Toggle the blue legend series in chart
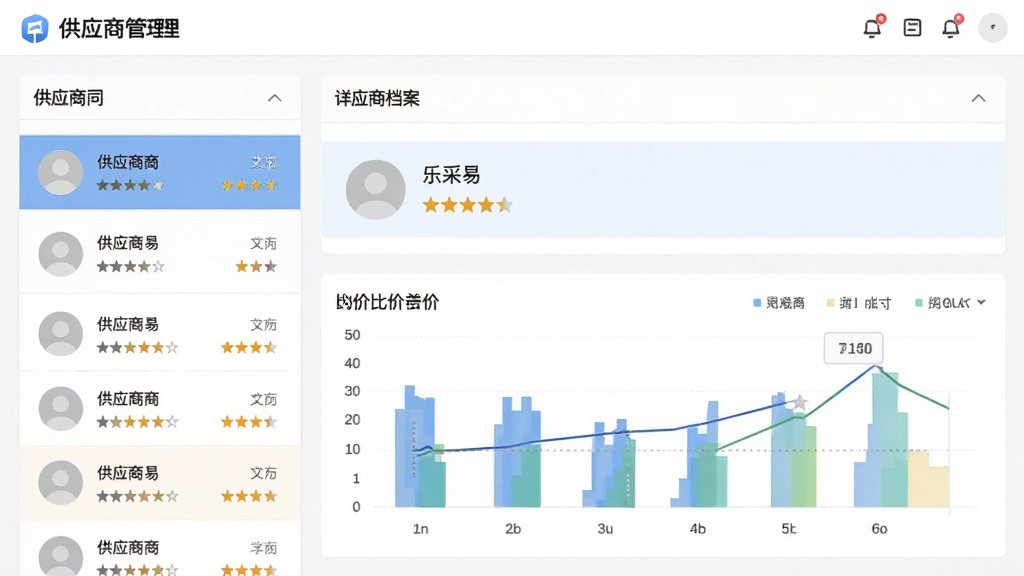 779,303
